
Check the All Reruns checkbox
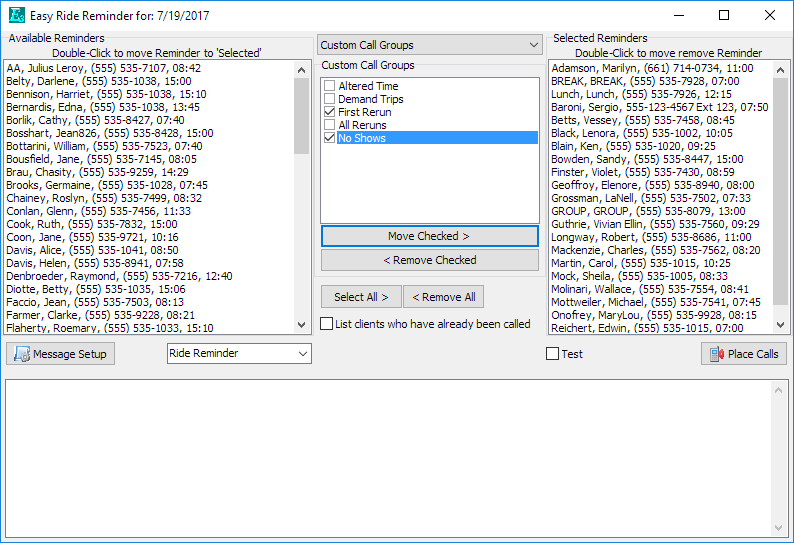tap(330, 125)
